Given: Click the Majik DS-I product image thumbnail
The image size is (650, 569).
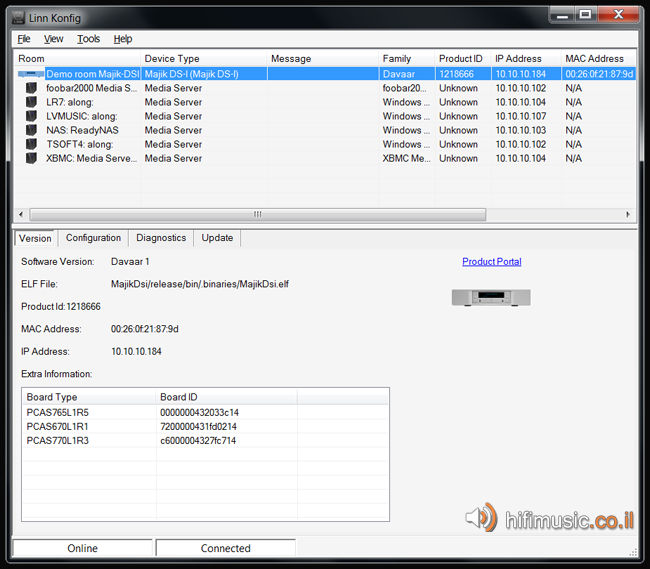Looking at the screenshot, I should [491, 298].
